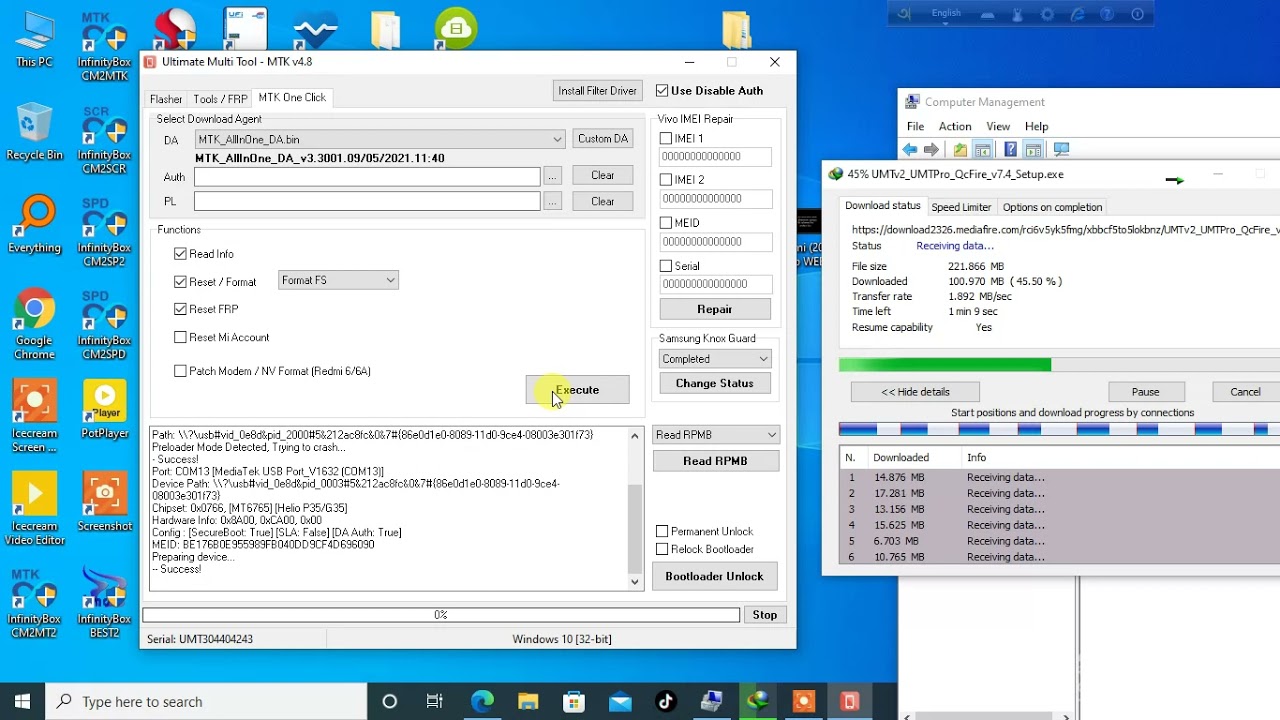Click the Help question-mark toolbar icon

point(1011,150)
